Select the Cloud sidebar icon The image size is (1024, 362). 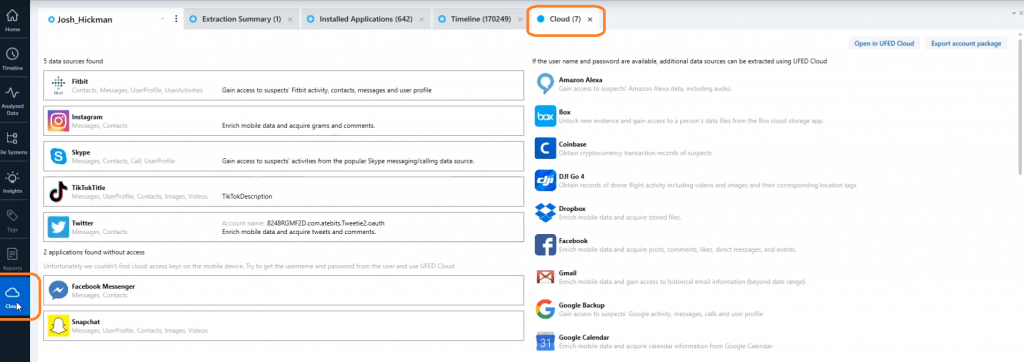12,297
